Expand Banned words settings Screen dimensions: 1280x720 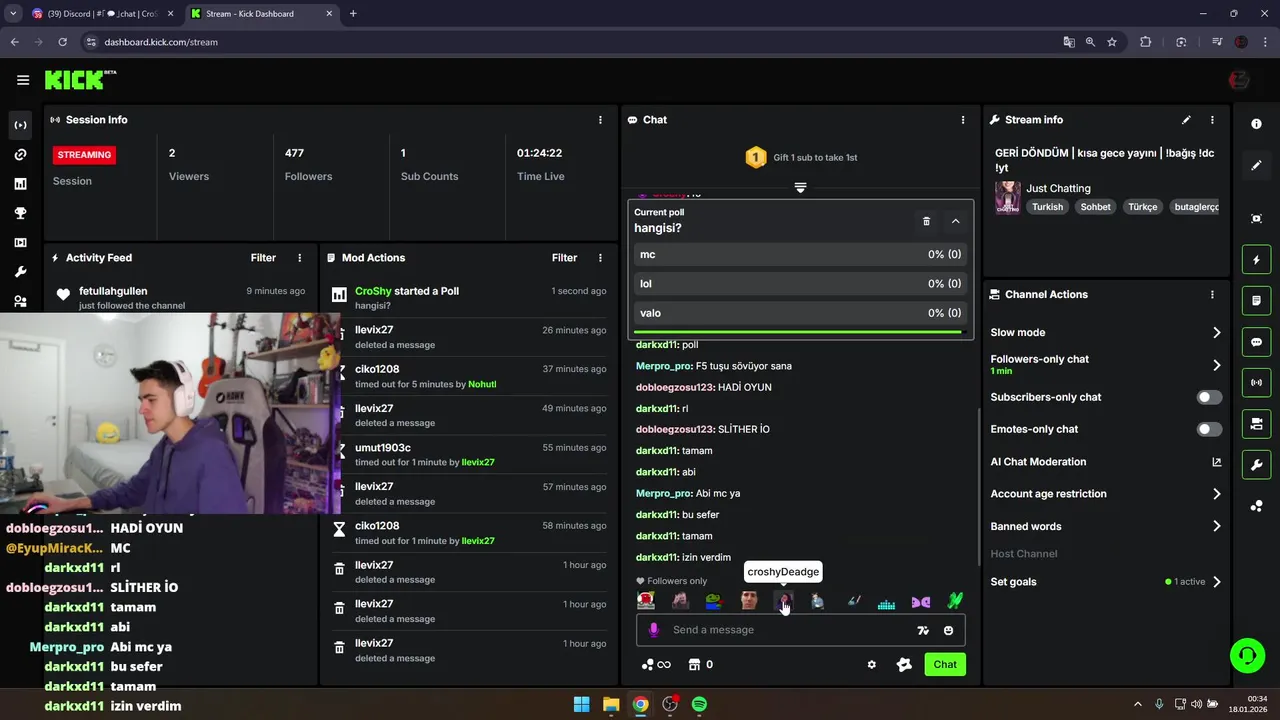(x=1217, y=526)
